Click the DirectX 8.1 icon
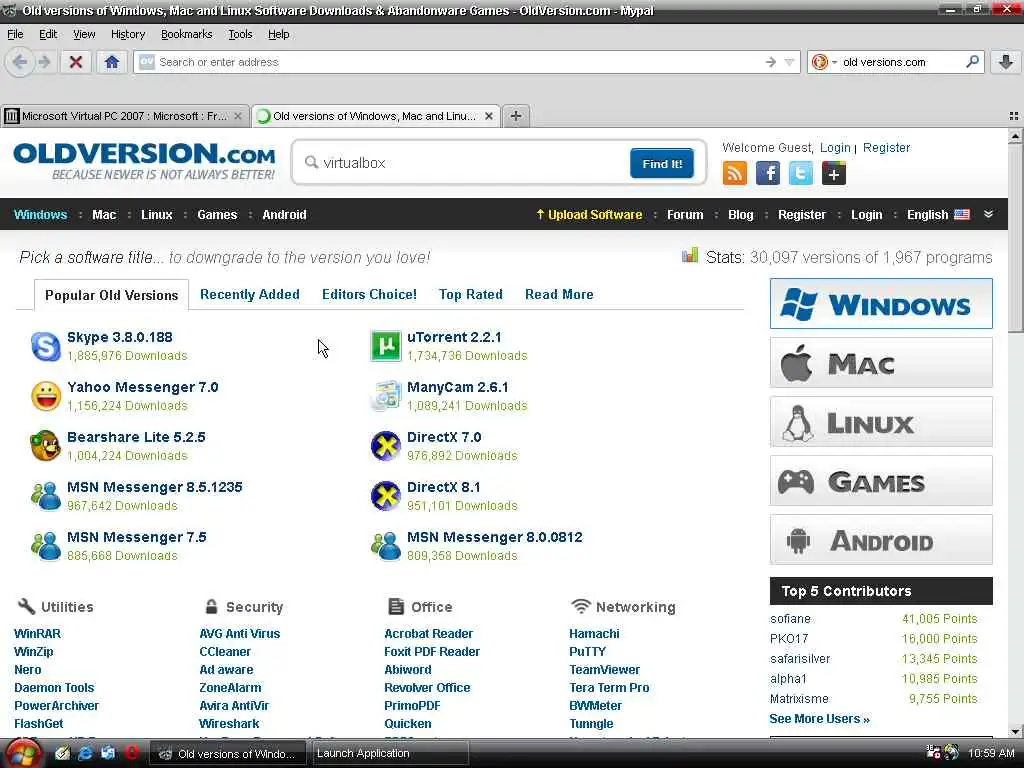This screenshot has width=1024, height=768. point(386,496)
